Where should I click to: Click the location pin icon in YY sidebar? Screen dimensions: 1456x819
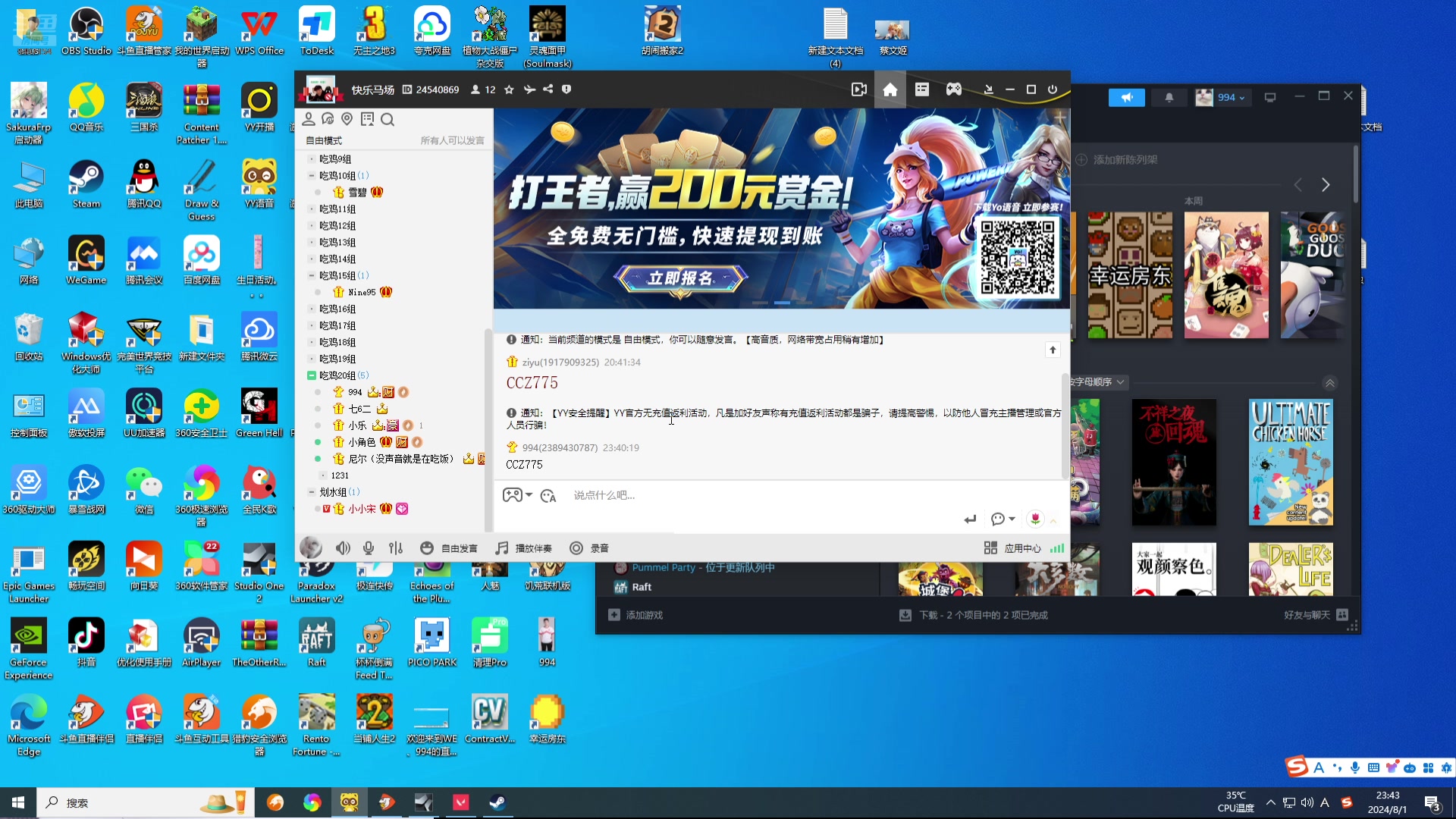pos(347,119)
